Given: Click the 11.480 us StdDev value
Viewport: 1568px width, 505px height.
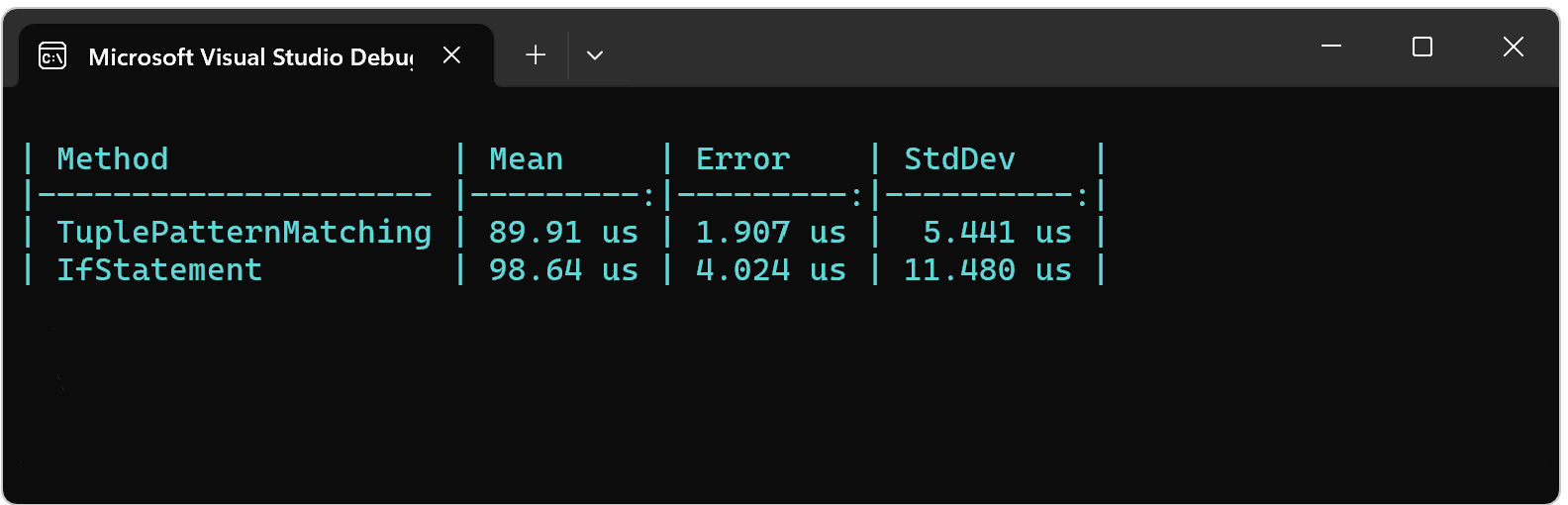Looking at the screenshot, I should tap(988, 269).
